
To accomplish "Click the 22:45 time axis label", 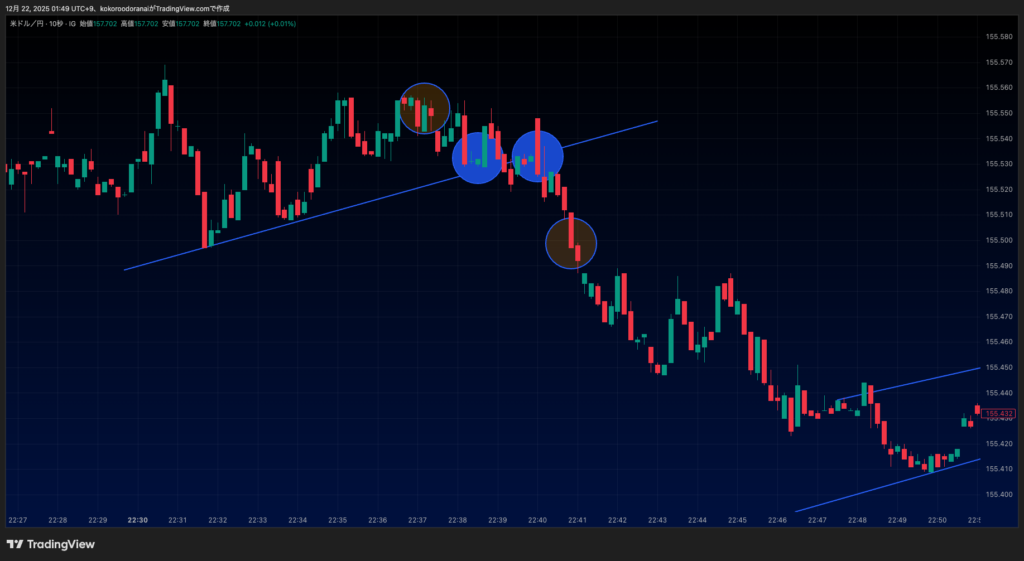I will 737,520.
